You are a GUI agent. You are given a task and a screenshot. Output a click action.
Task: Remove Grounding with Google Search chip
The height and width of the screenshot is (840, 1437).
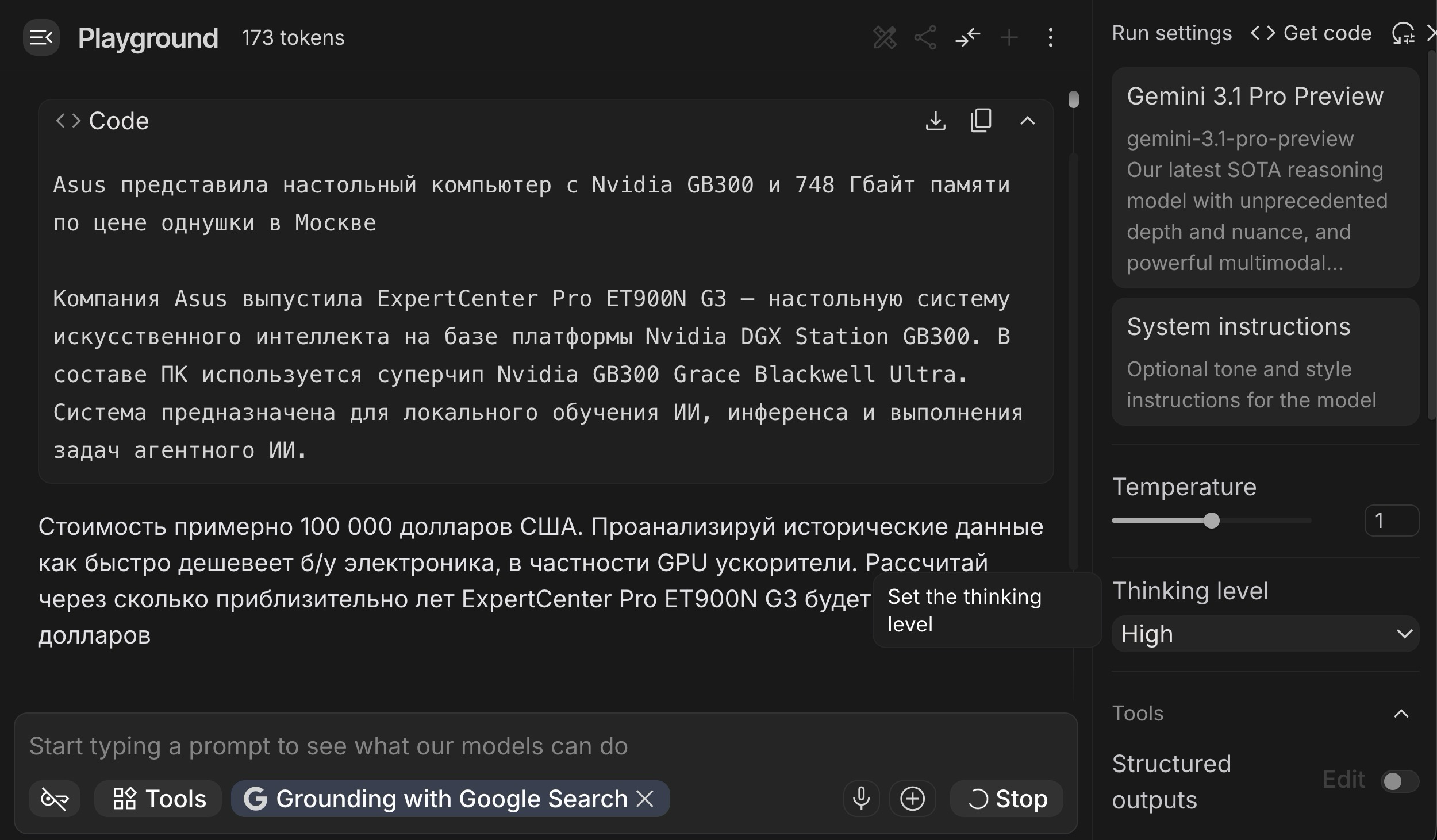pos(645,799)
